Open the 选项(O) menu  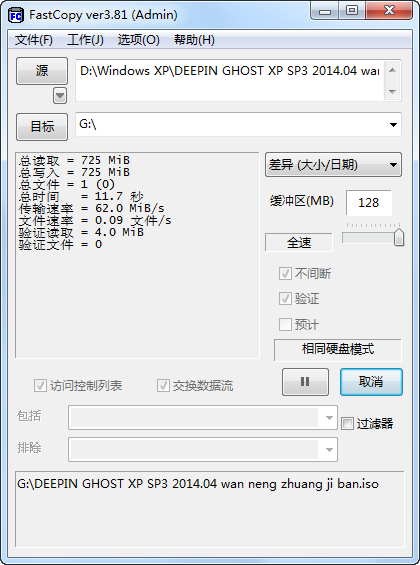point(139,40)
